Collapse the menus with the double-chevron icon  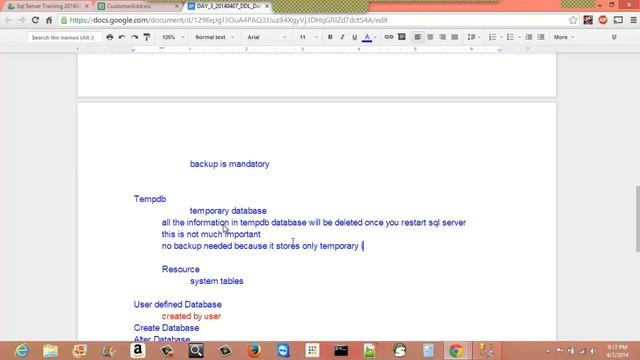pos(614,37)
